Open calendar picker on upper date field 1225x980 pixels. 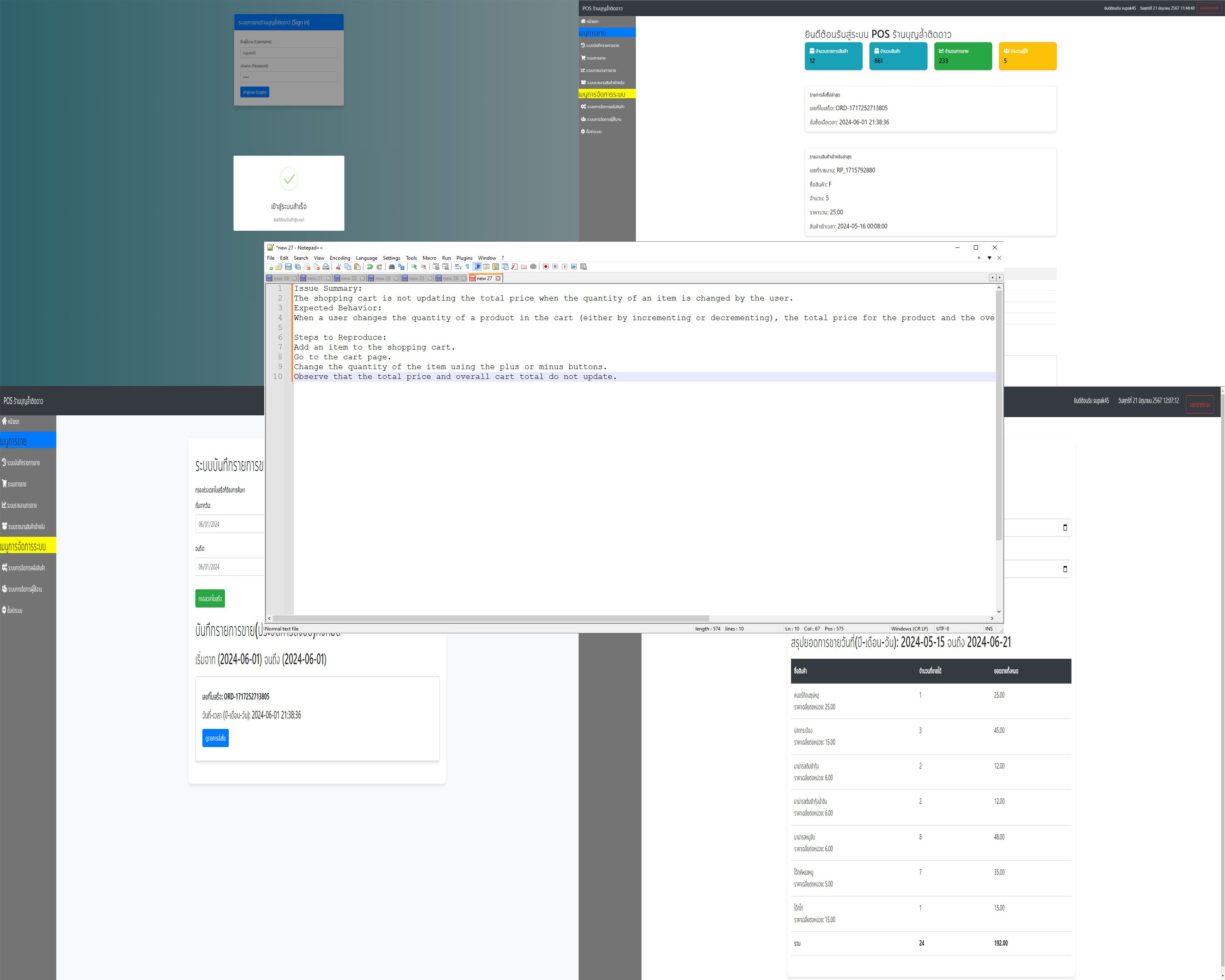pos(1065,527)
